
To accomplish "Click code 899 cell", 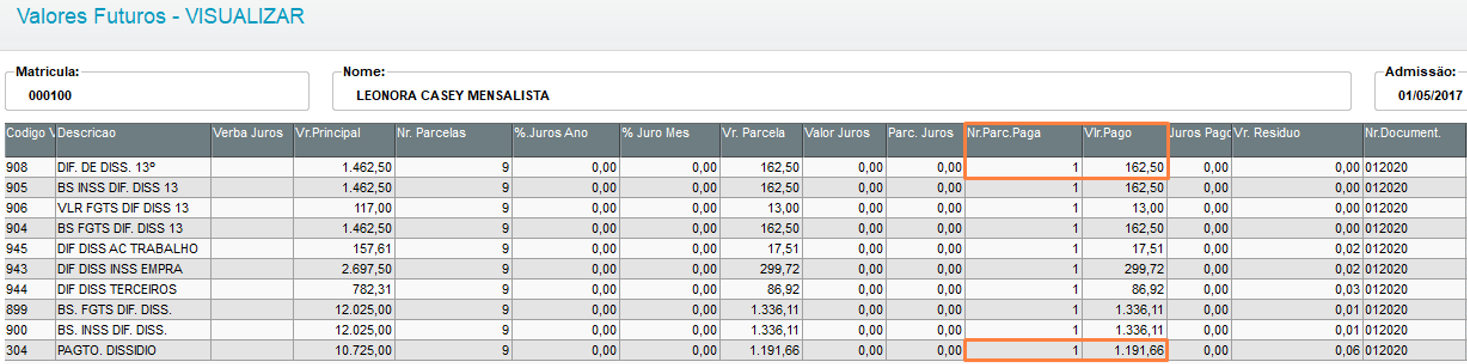I will 30,310.
